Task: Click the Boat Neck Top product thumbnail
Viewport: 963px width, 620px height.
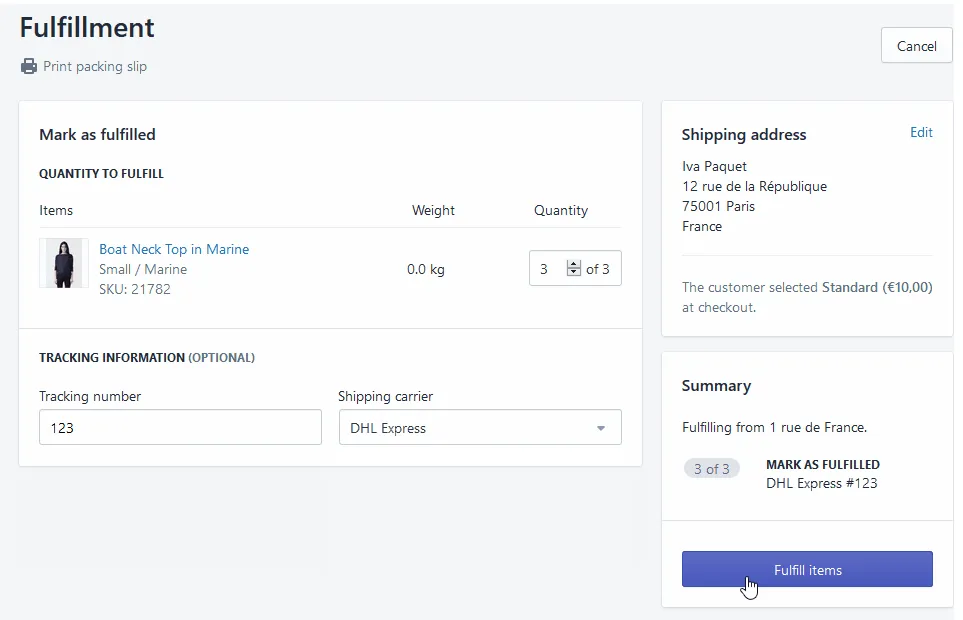Action: tap(64, 263)
